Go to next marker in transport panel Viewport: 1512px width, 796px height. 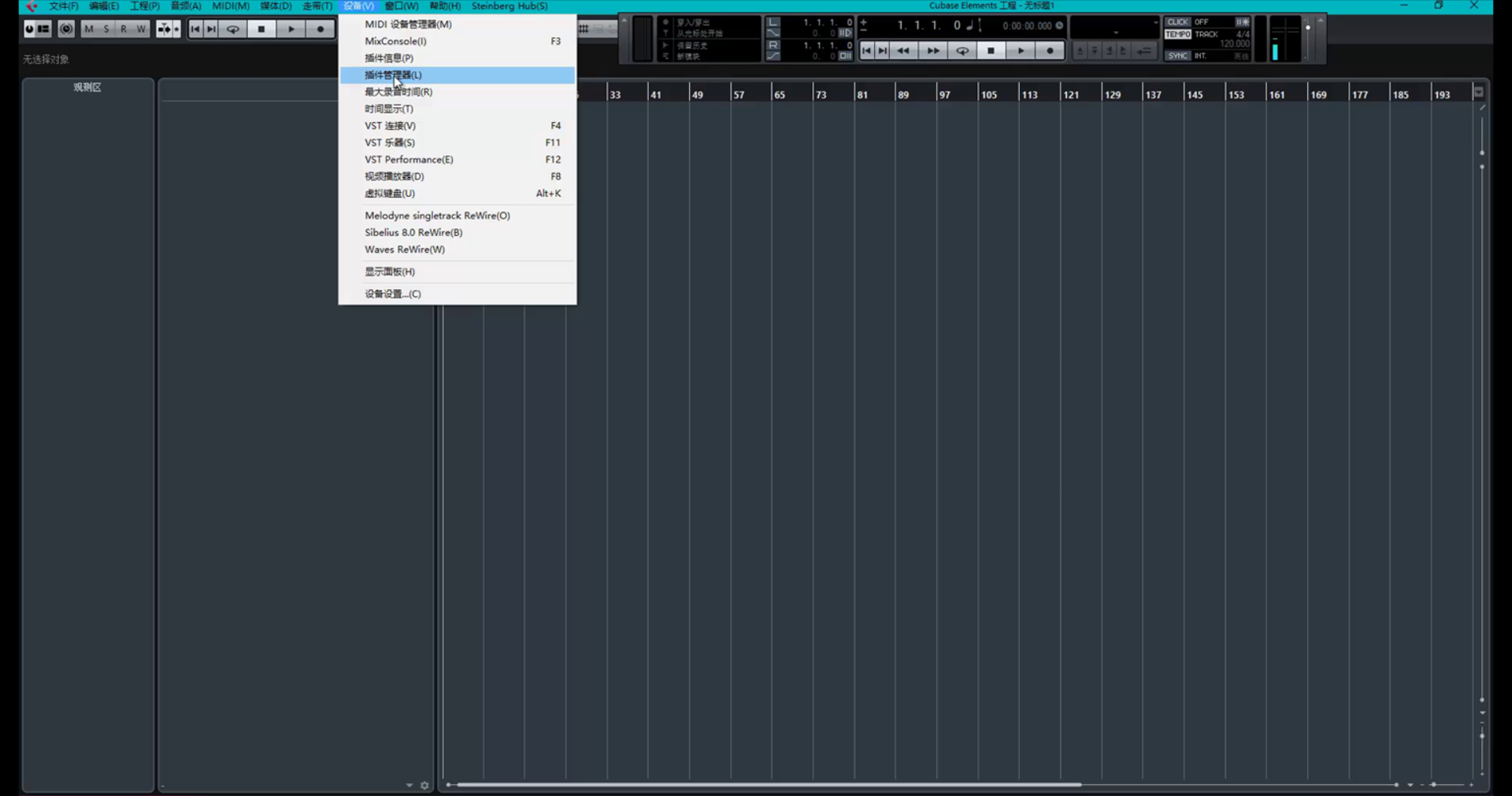(883, 51)
